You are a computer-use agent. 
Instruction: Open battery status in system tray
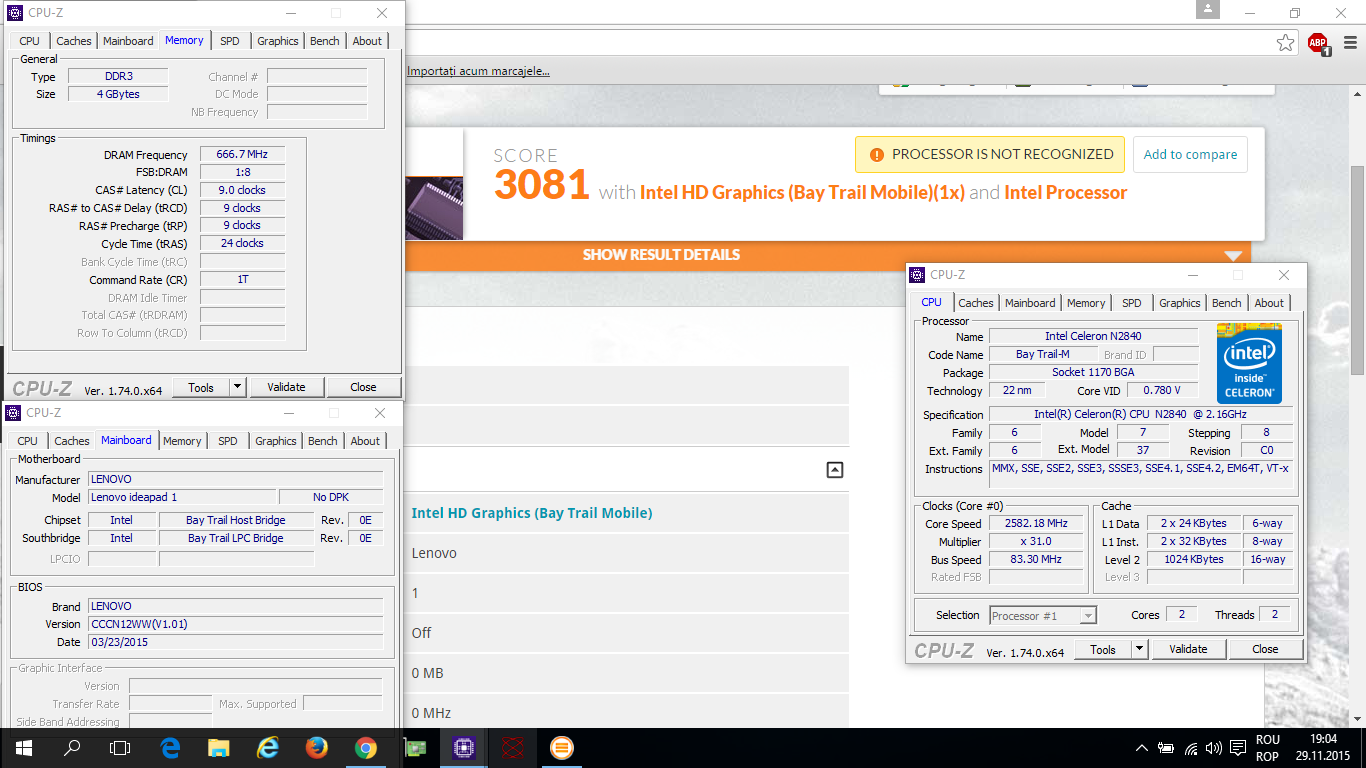(1166, 748)
